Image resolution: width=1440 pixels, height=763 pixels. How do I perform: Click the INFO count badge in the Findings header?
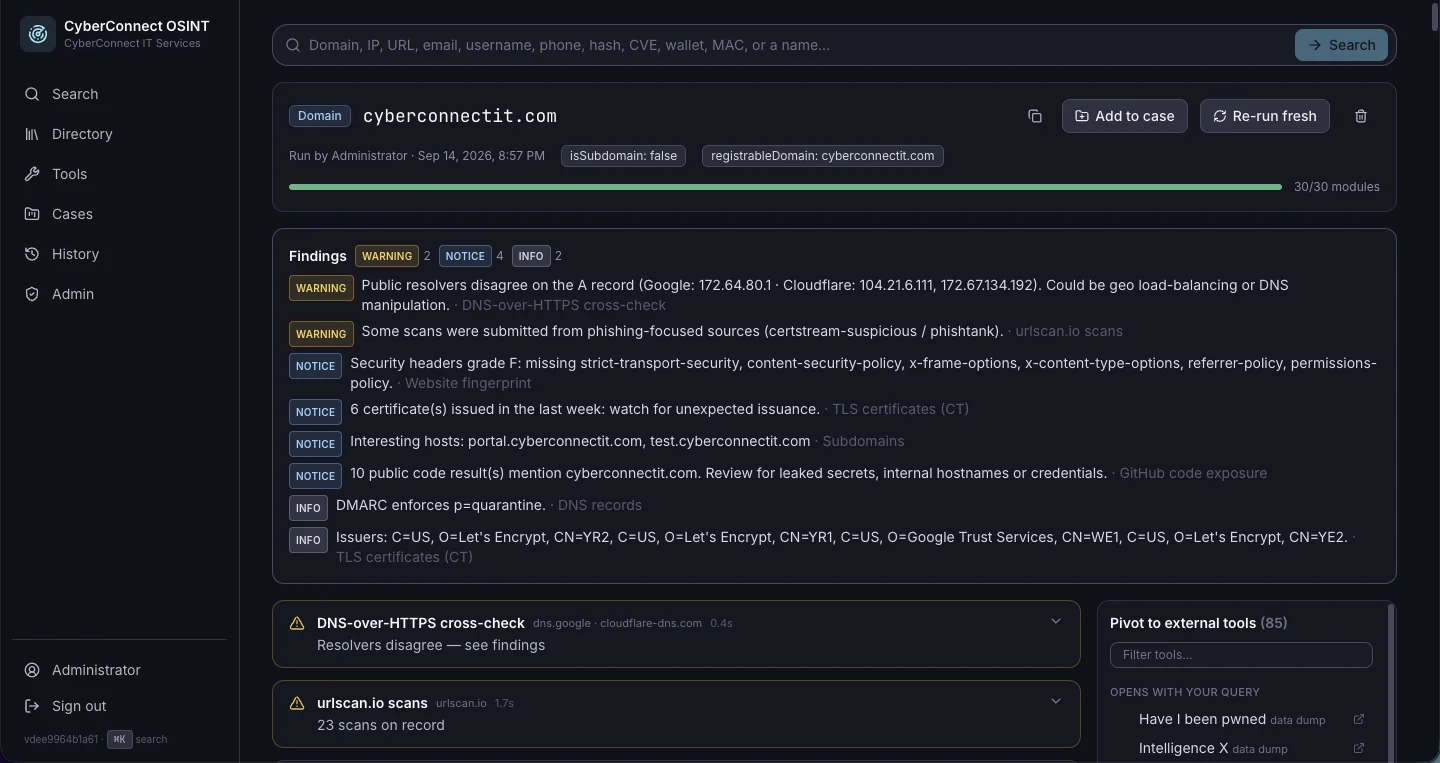531,256
